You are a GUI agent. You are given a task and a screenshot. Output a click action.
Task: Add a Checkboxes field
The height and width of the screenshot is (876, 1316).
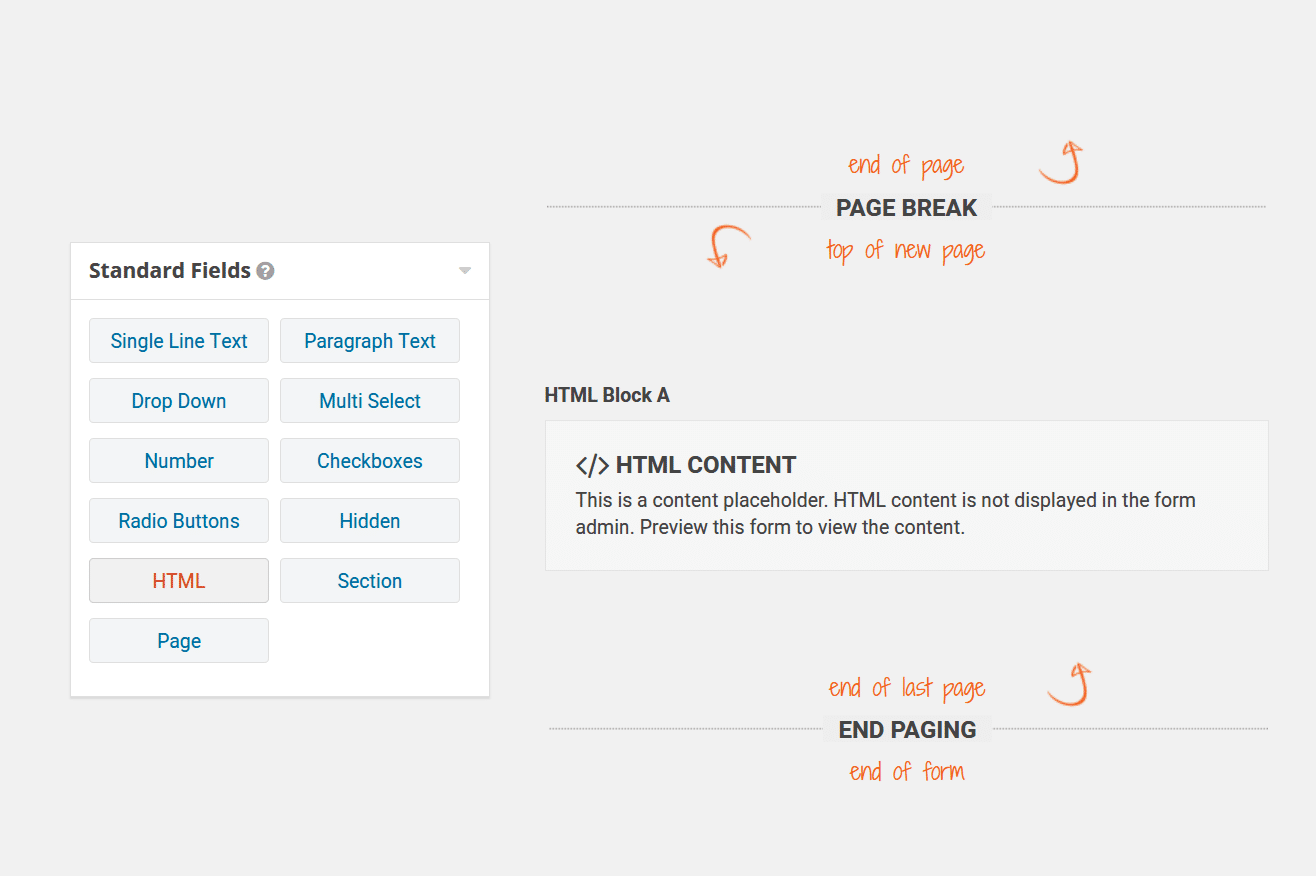[x=370, y=461]
